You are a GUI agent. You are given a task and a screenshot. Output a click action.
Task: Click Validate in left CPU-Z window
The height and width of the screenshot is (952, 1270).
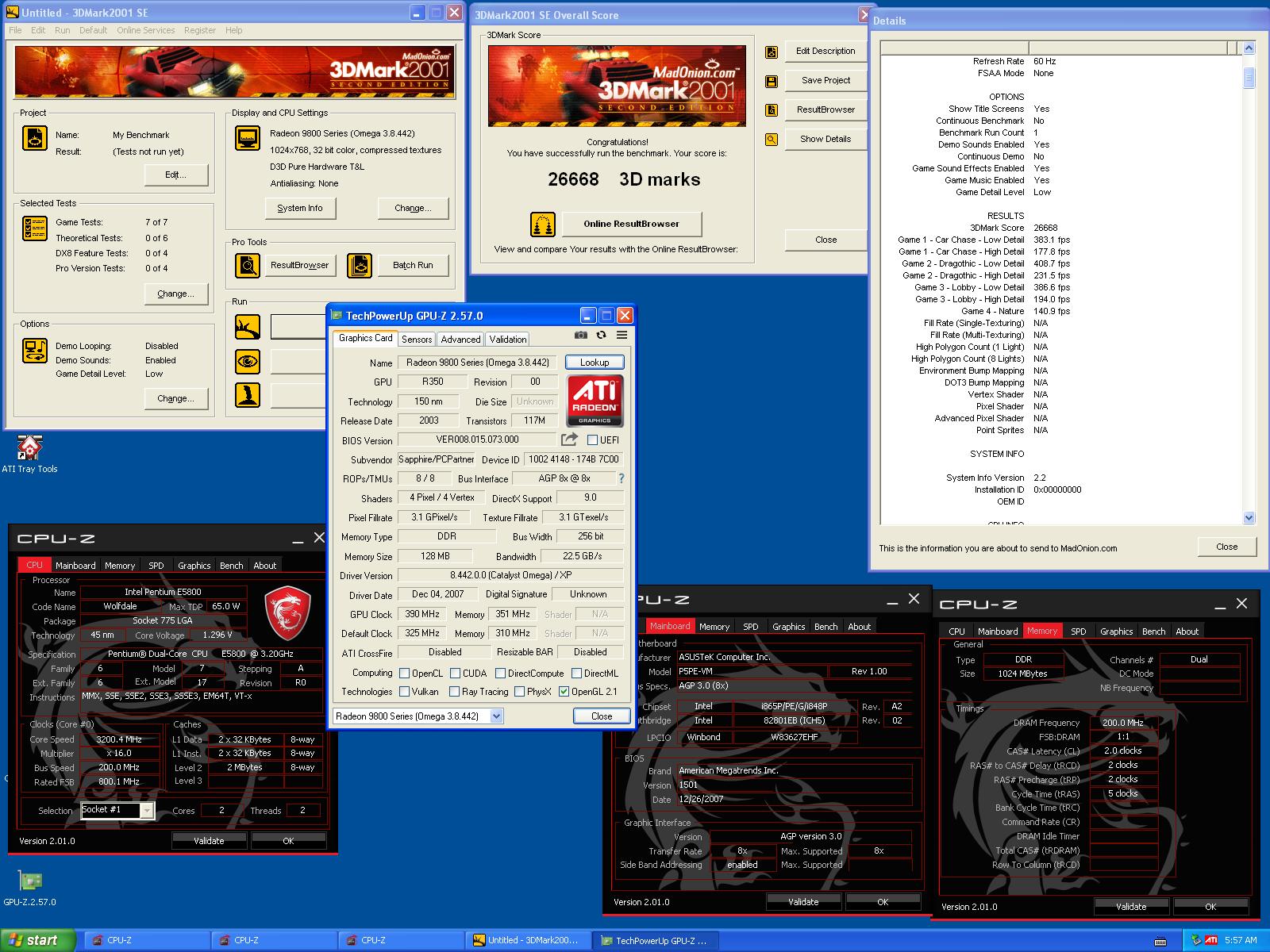pos(210,841)
